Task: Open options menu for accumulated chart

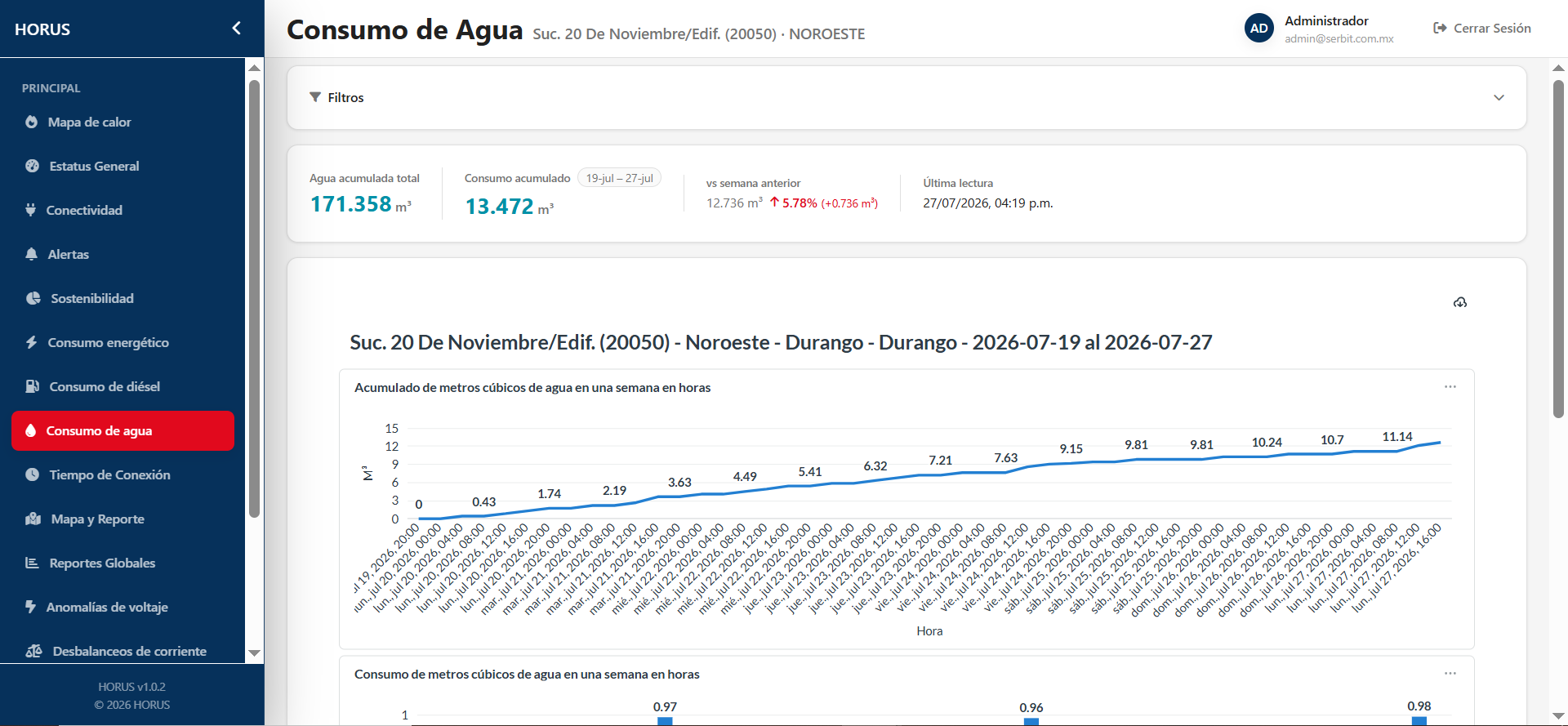Action: [1450, 386]
